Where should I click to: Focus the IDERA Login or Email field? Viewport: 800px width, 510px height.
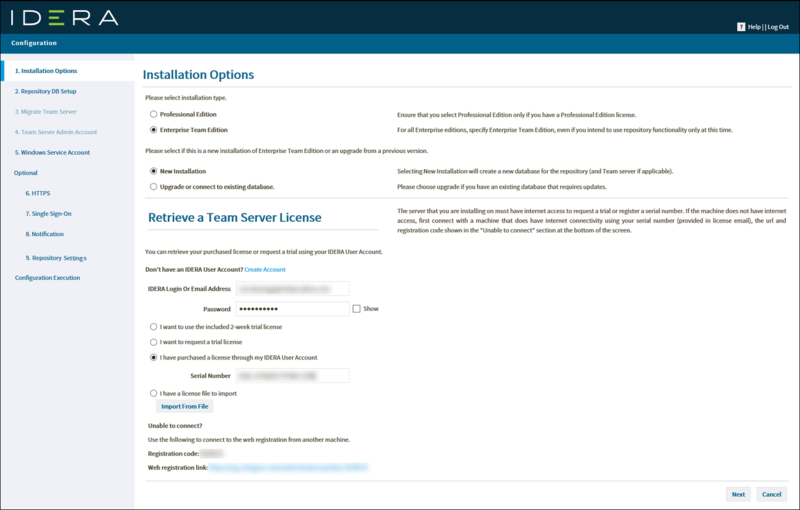click(x=293, y=289)
